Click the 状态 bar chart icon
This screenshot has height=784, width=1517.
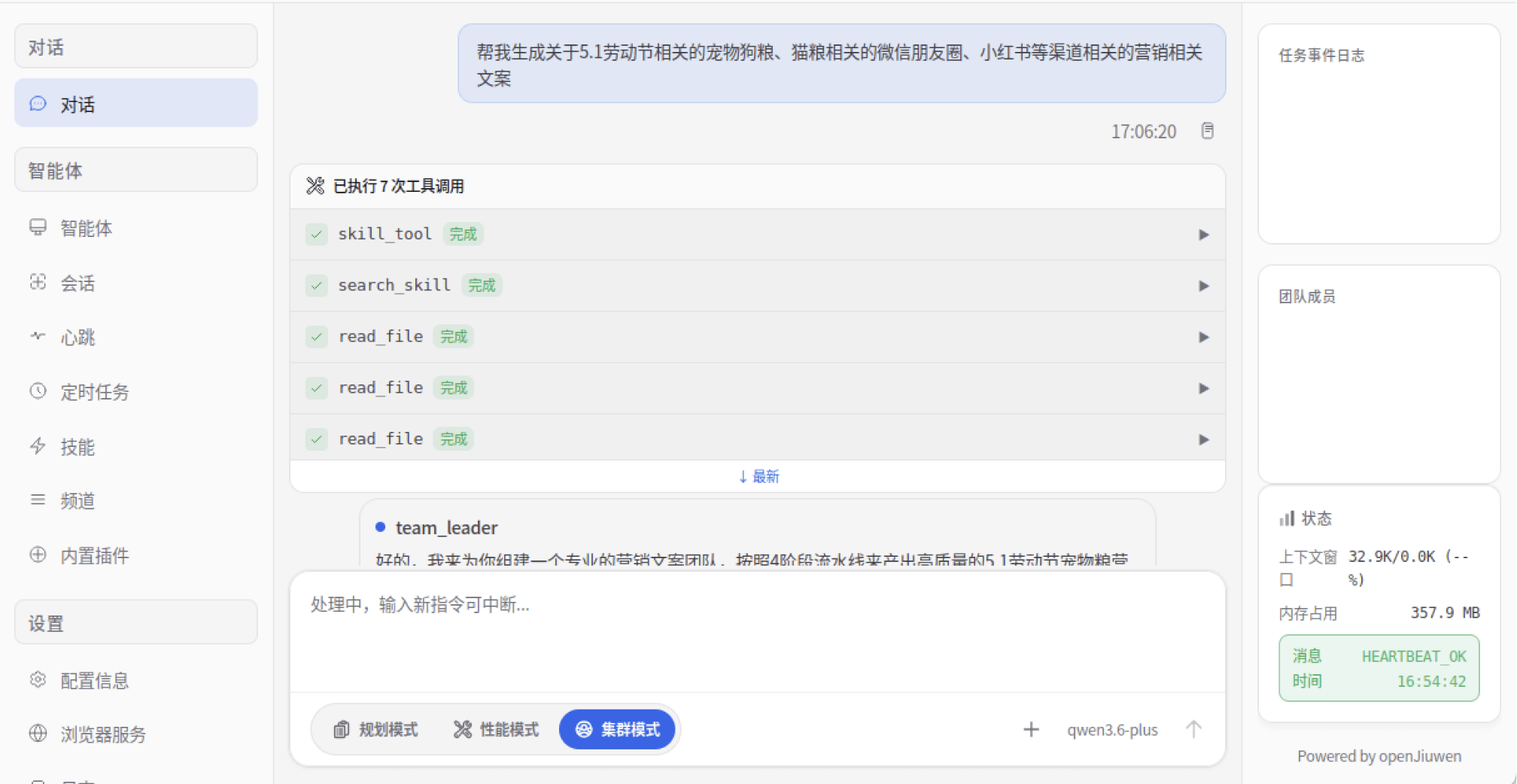click(x=1287, y=518)
